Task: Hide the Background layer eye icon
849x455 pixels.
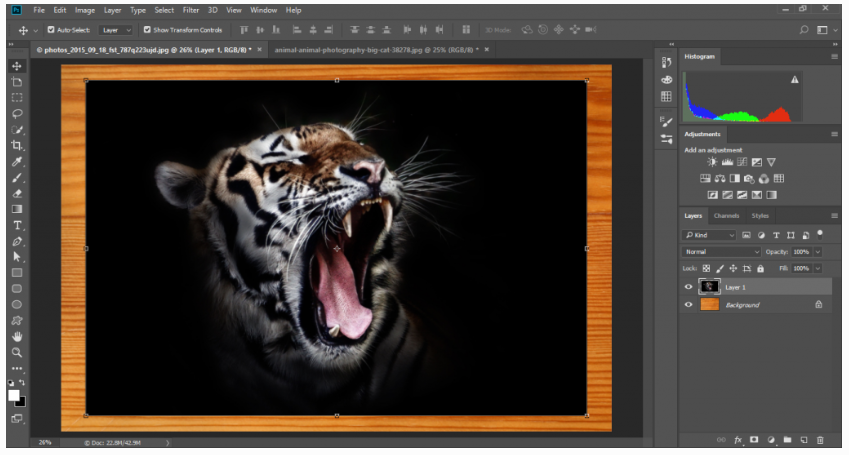Action: [x=688, y=305]
